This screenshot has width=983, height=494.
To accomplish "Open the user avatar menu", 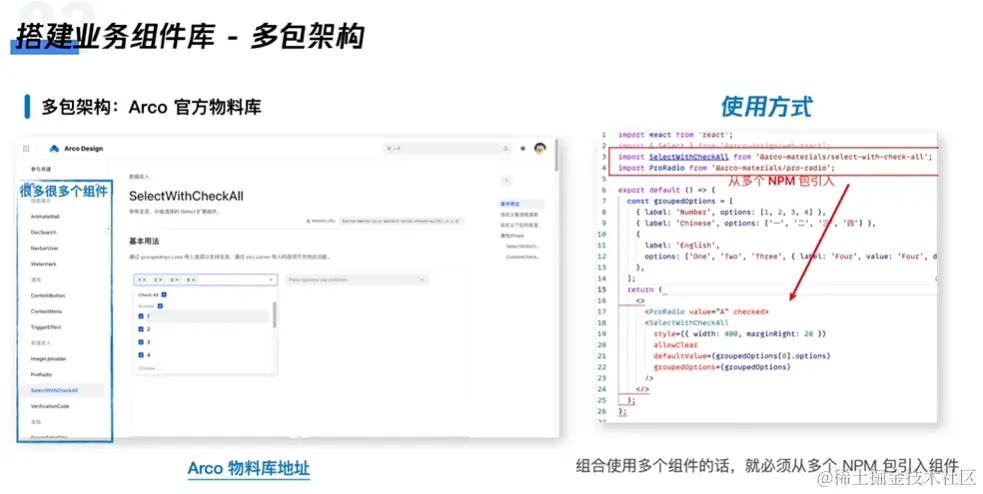I will click(540, 148).
